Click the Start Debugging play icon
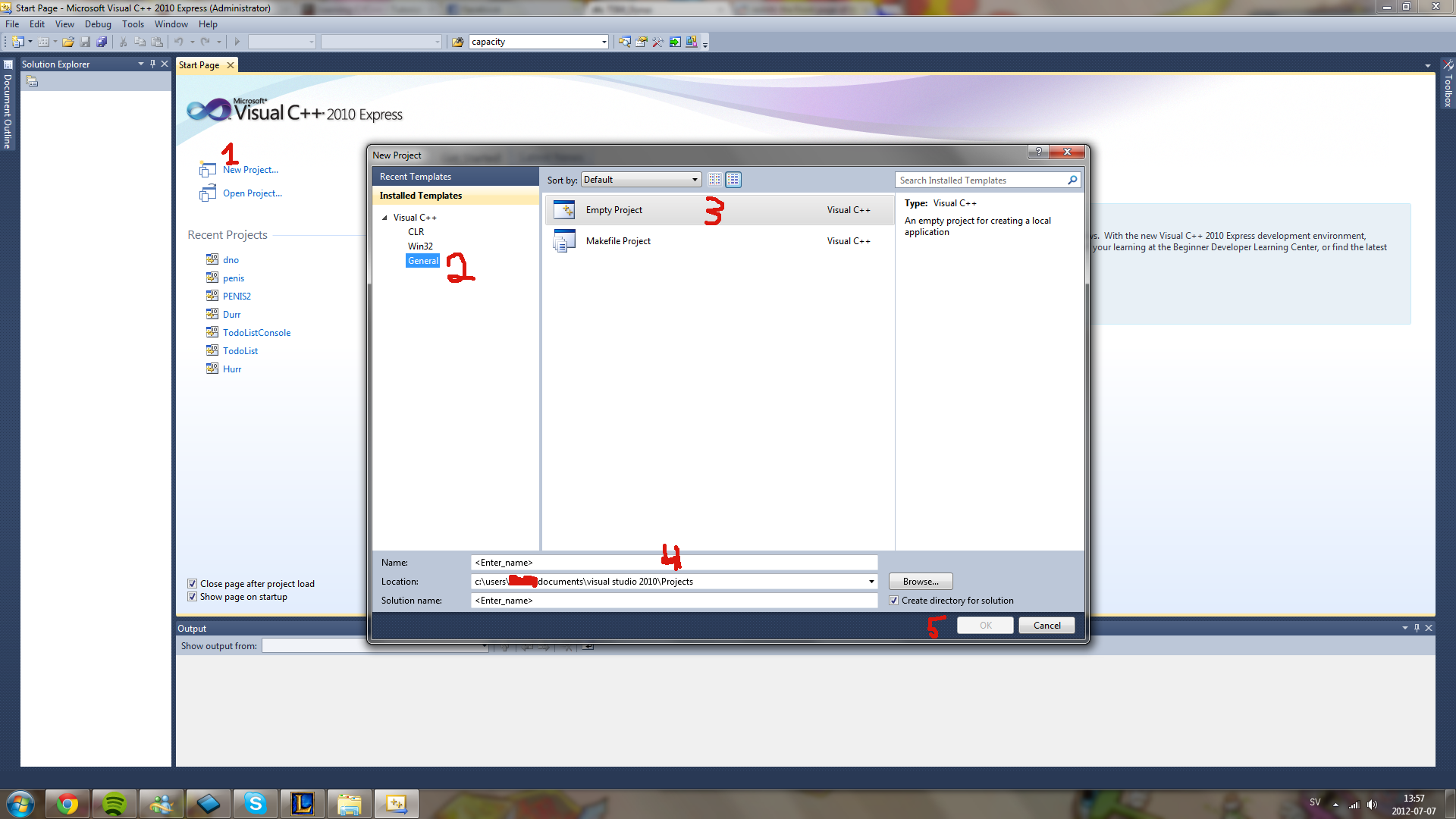The image size is (1456, 819). point(237,42)
